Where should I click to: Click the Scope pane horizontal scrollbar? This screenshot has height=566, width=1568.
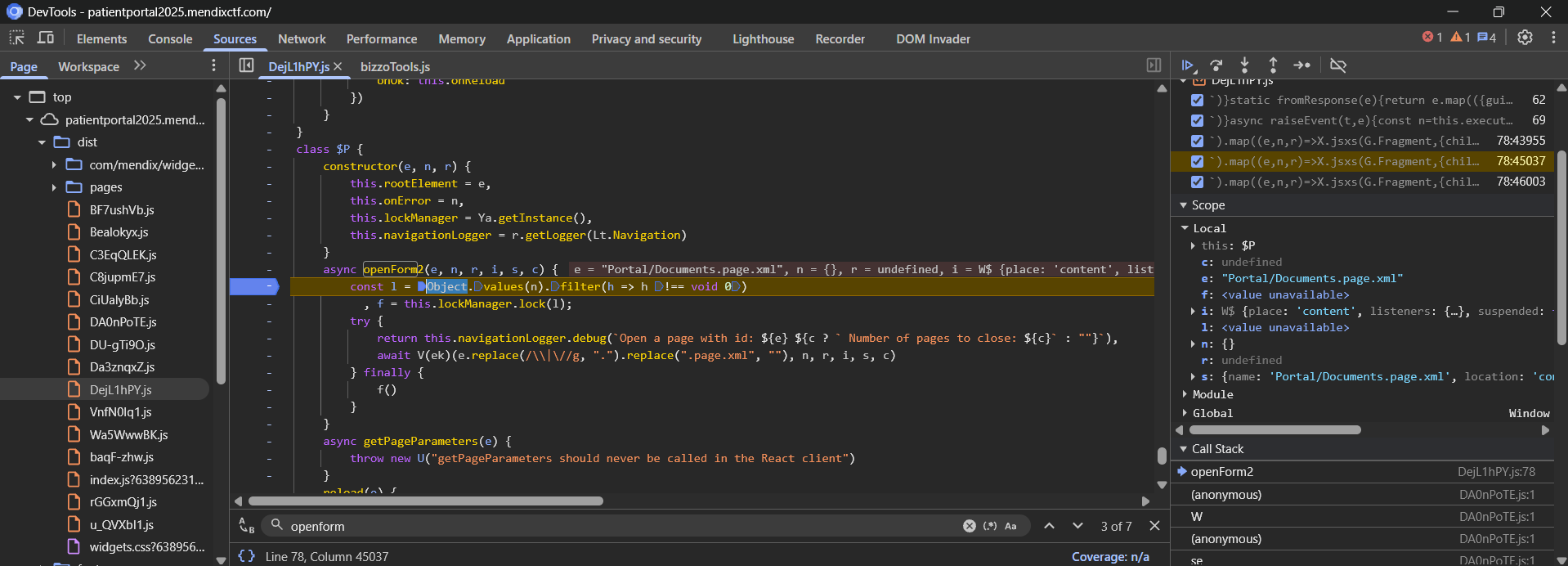pyautogui.click(x=1275, y=429)
